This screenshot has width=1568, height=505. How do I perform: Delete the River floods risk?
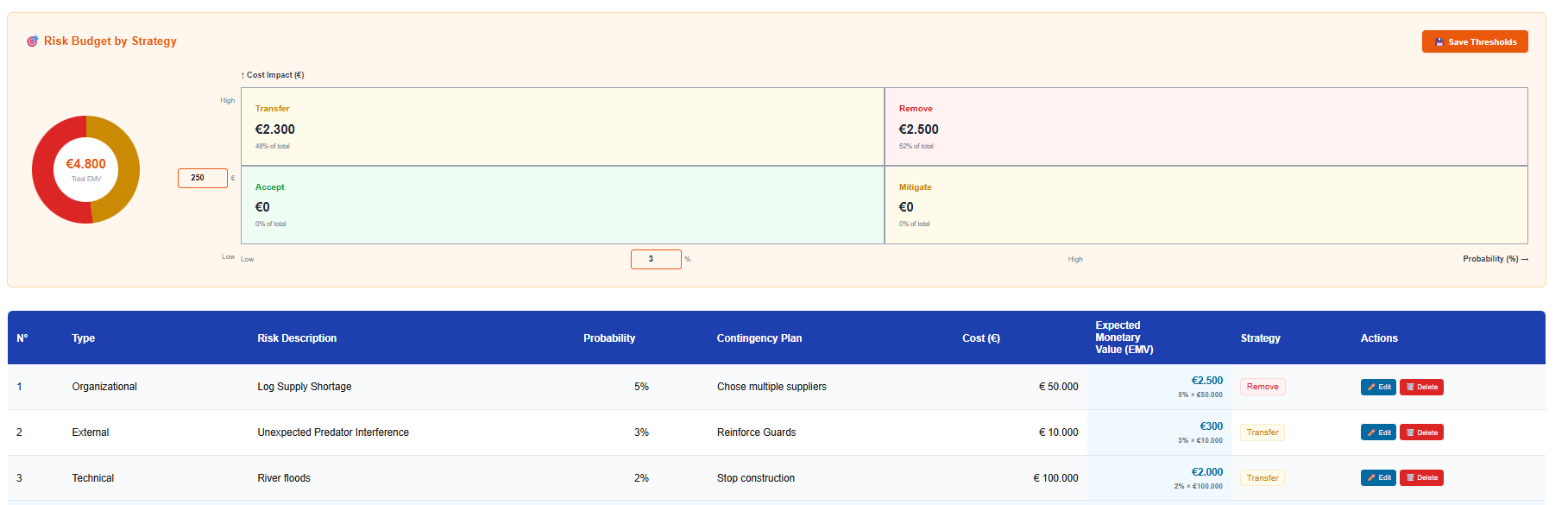click(1420, 477)
